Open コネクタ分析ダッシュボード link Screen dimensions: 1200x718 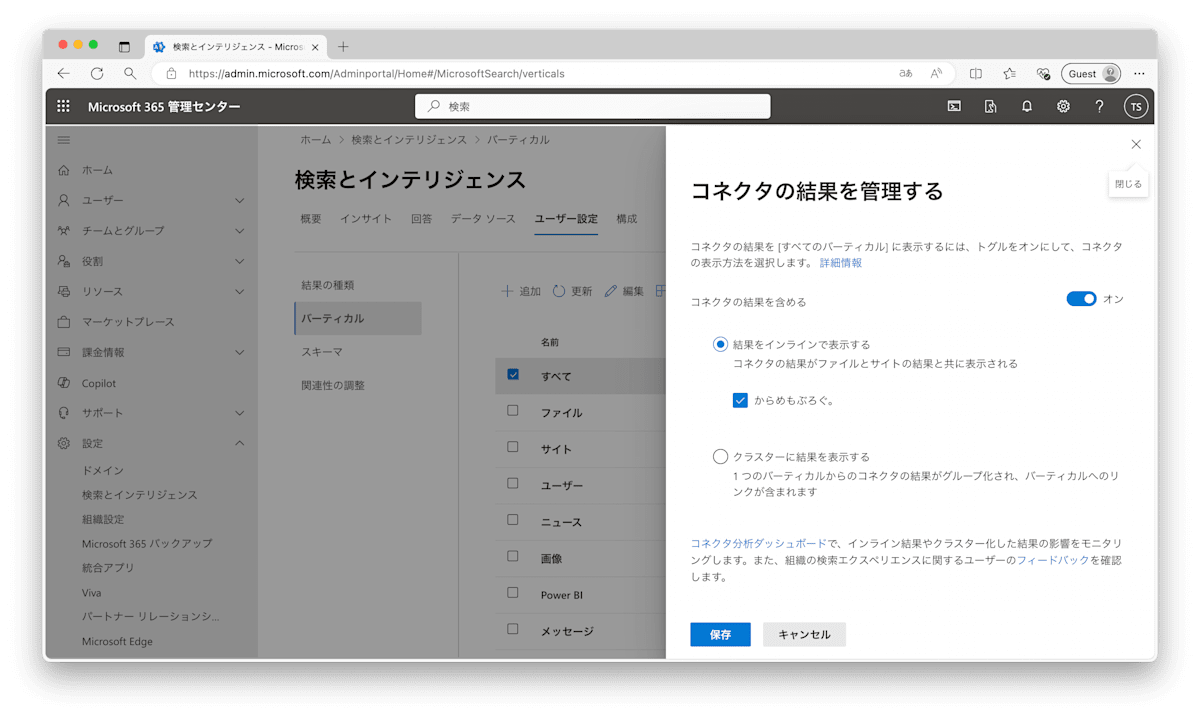pos(759,543)
